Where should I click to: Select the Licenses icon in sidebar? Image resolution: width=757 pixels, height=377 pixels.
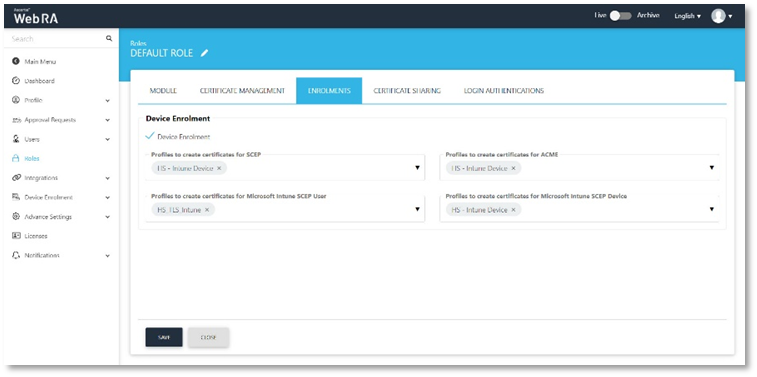coord(15,236)
